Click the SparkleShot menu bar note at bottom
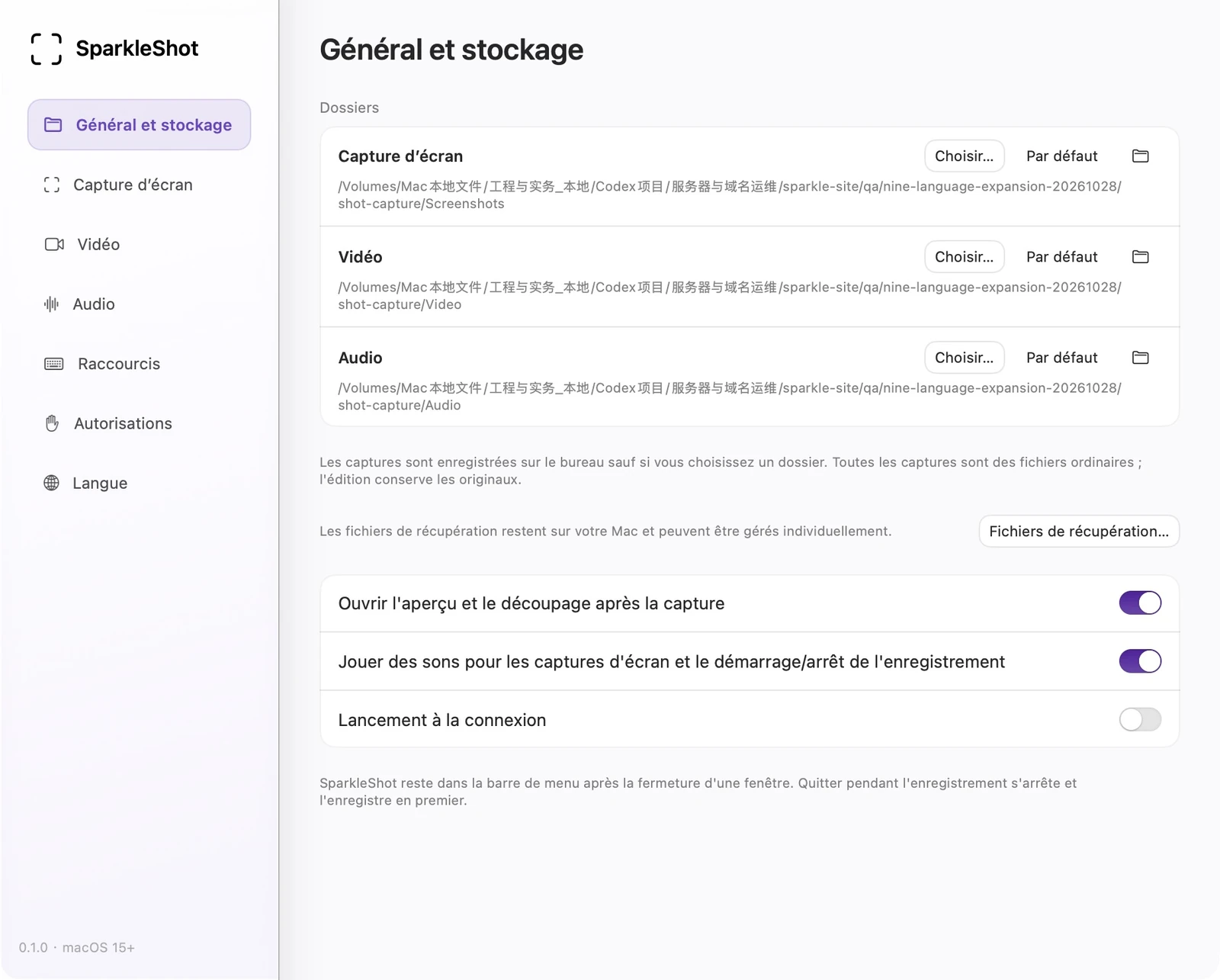This screenshot has width=1220, height=980. [698, 792]
